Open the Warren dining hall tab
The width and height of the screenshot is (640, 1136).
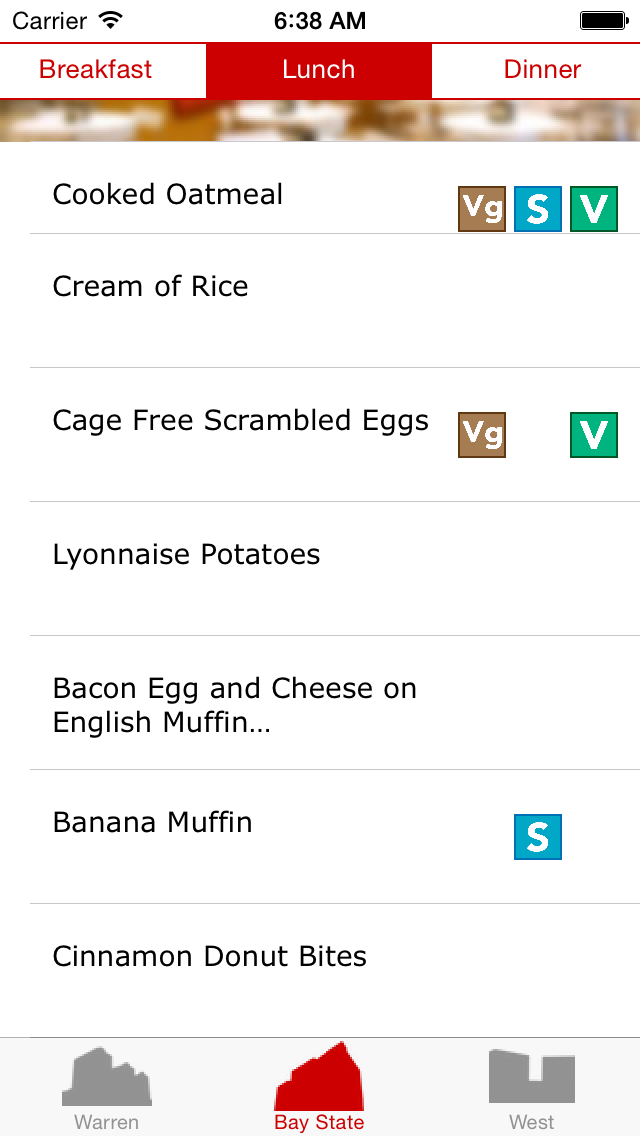coord(107,1088)
